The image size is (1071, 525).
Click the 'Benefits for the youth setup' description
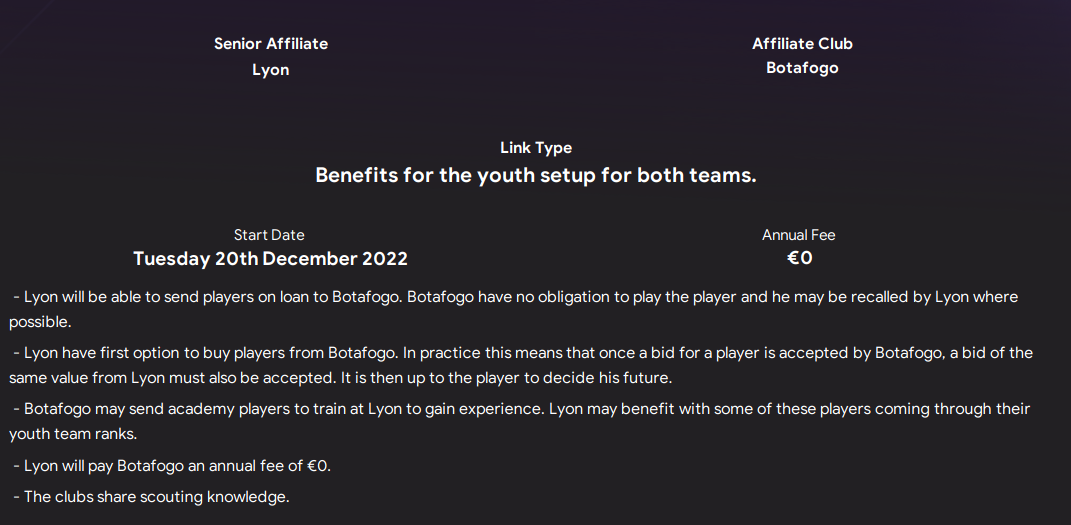(x=536, y=175)
